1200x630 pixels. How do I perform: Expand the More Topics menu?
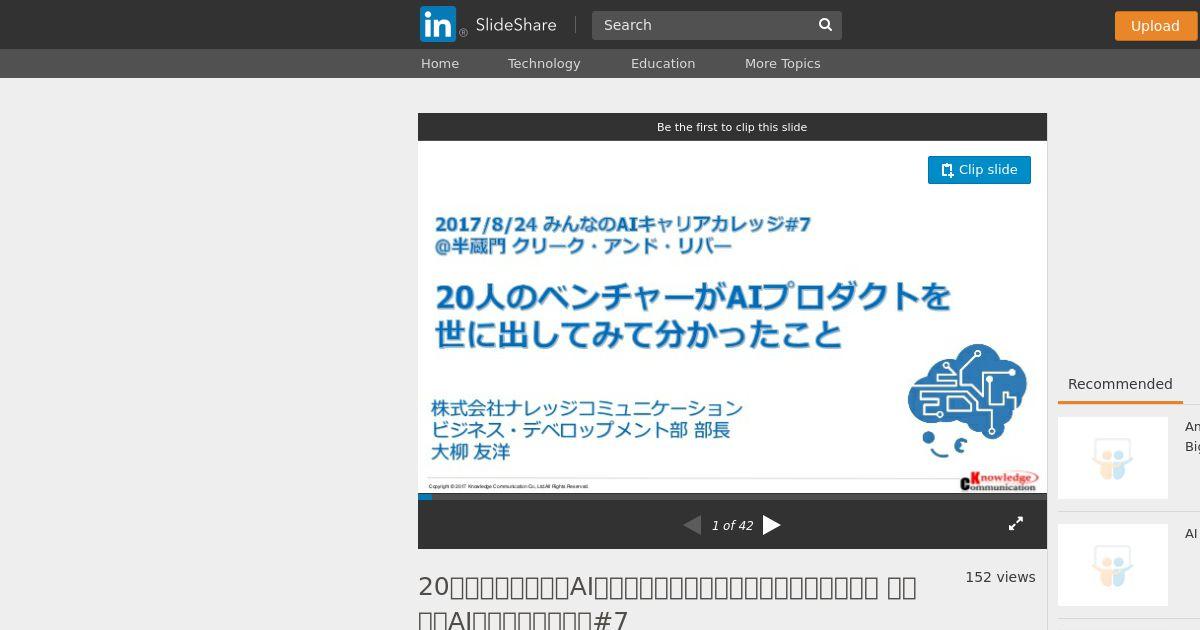782,63
